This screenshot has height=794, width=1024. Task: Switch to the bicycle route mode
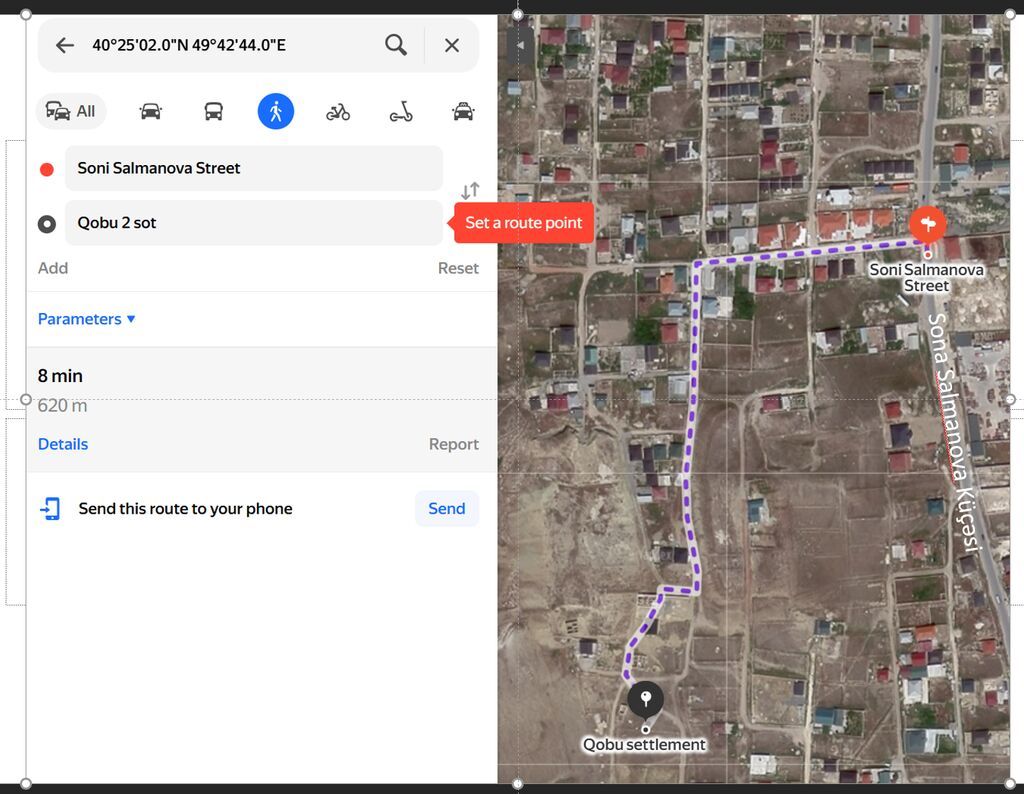[x=338, y=112]
